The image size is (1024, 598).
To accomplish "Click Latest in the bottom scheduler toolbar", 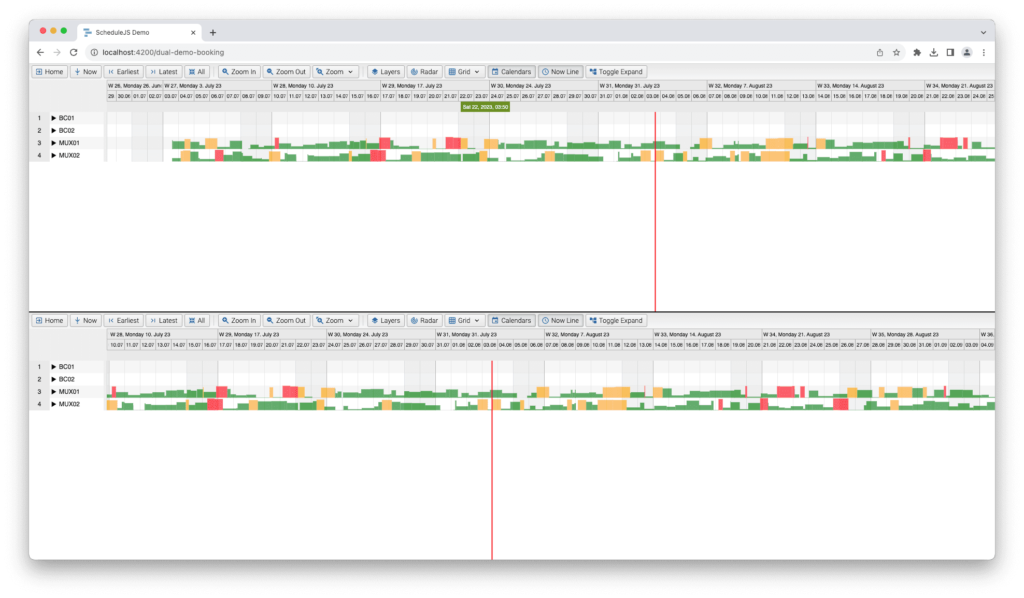I will [163, 320].
